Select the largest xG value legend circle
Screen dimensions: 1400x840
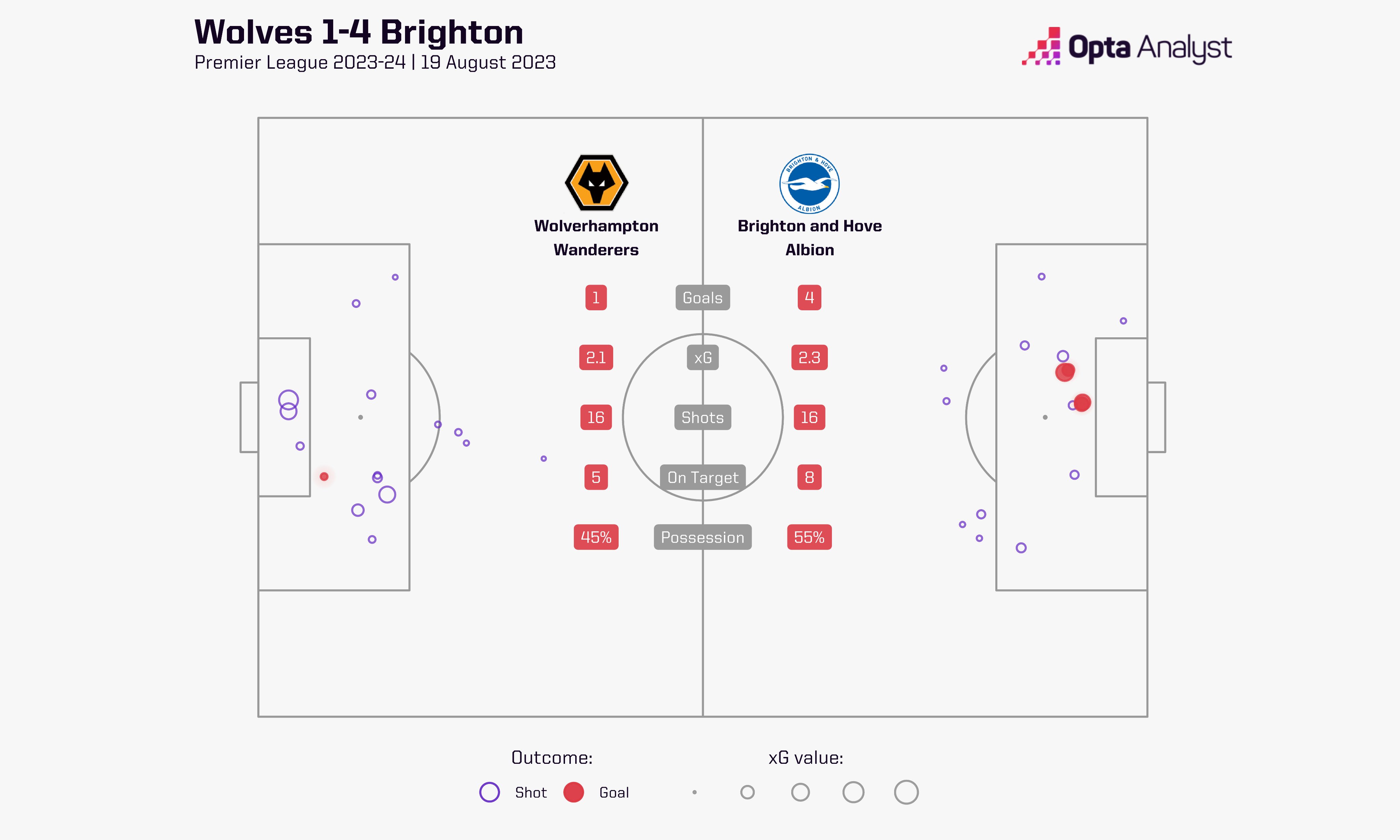coord(906,792)
